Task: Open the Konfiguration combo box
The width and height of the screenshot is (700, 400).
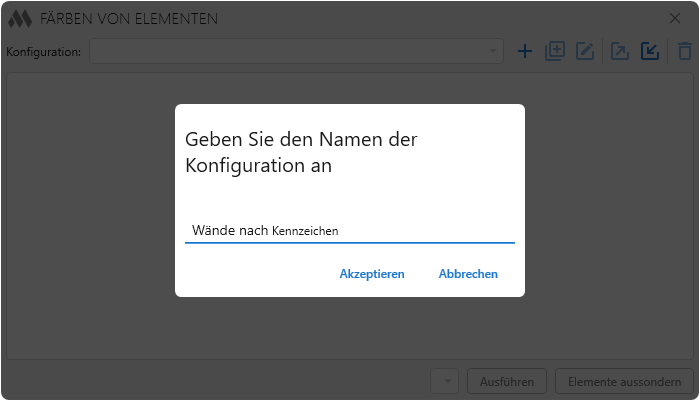Action: click(x=297, y=51)
